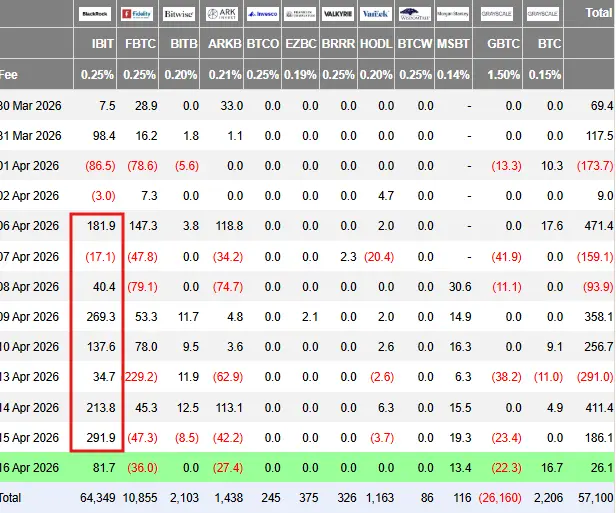Select the (173.7) total outflow

[595, 166]
